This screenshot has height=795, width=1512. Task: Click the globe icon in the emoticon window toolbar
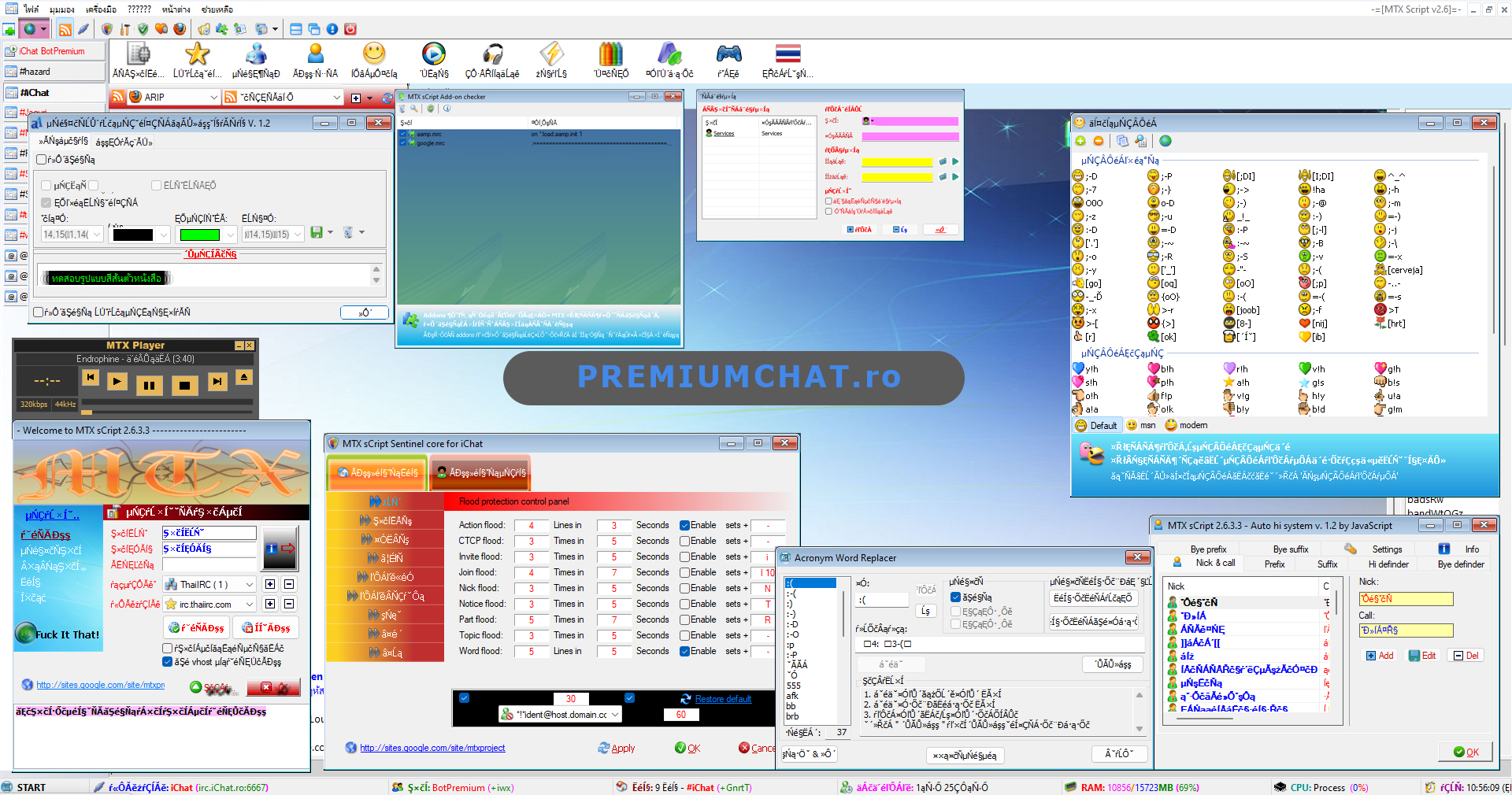1165,141
